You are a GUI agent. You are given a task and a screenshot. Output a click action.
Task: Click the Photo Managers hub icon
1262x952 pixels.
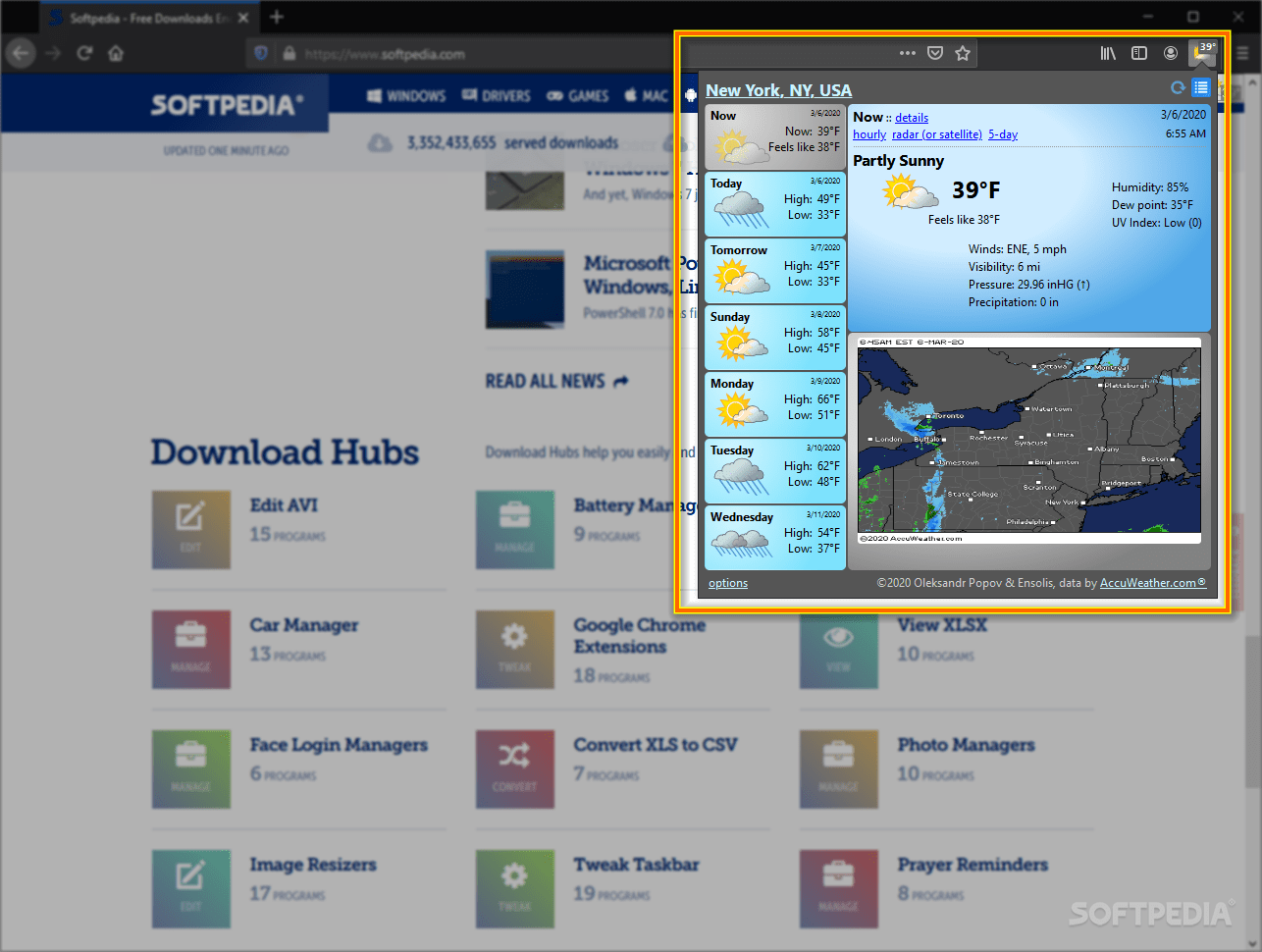[x=839, y=768]
